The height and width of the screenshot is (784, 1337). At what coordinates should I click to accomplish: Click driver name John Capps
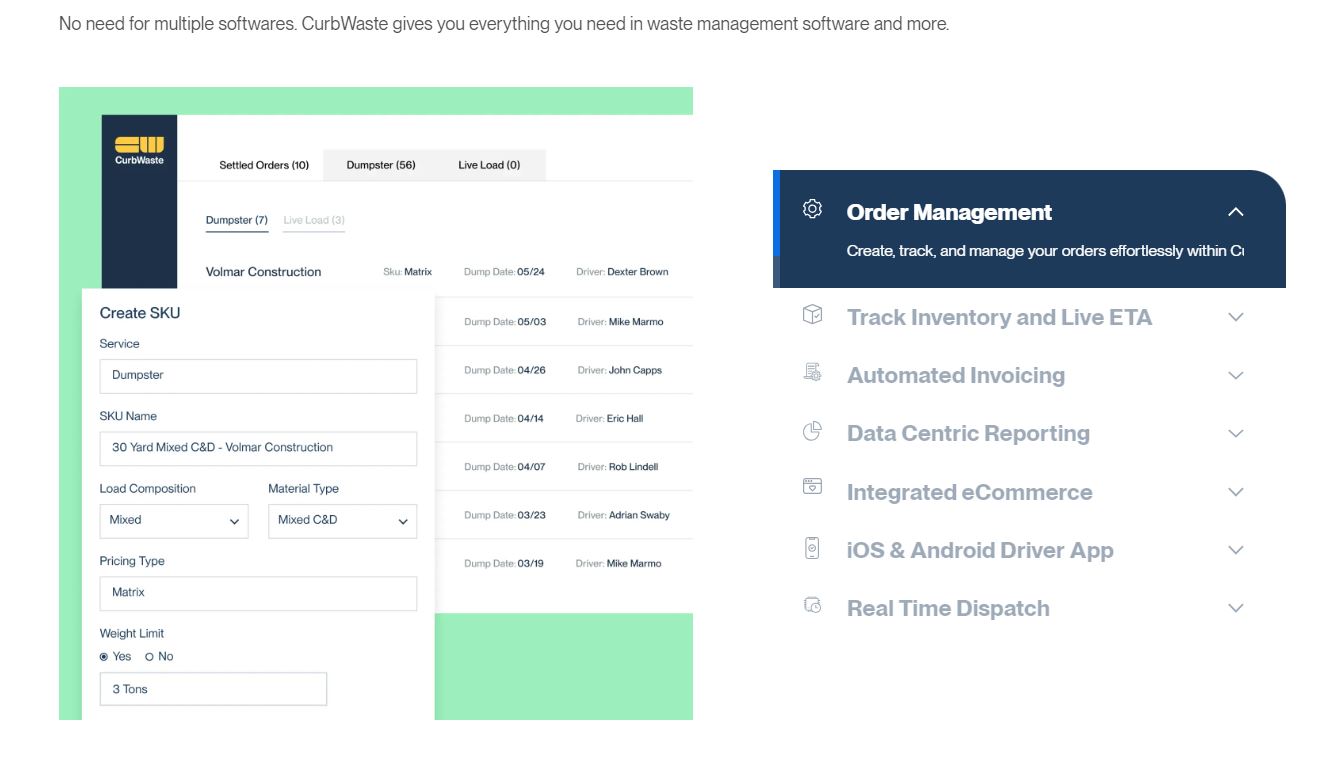pos(635,370)
